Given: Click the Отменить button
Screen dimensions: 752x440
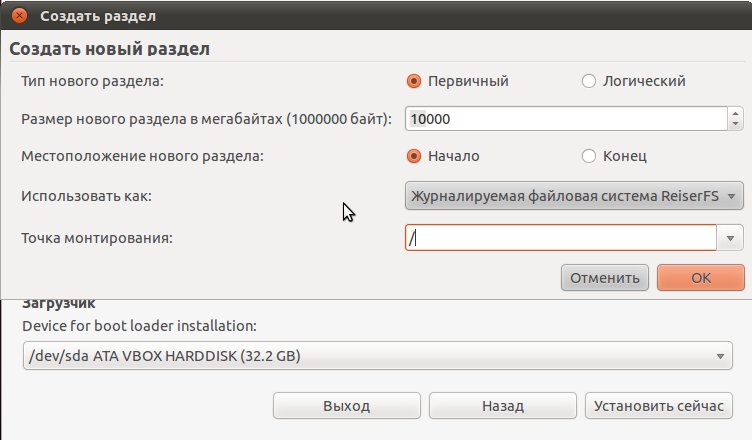Looking at the screenshot, I should [605, 278].
